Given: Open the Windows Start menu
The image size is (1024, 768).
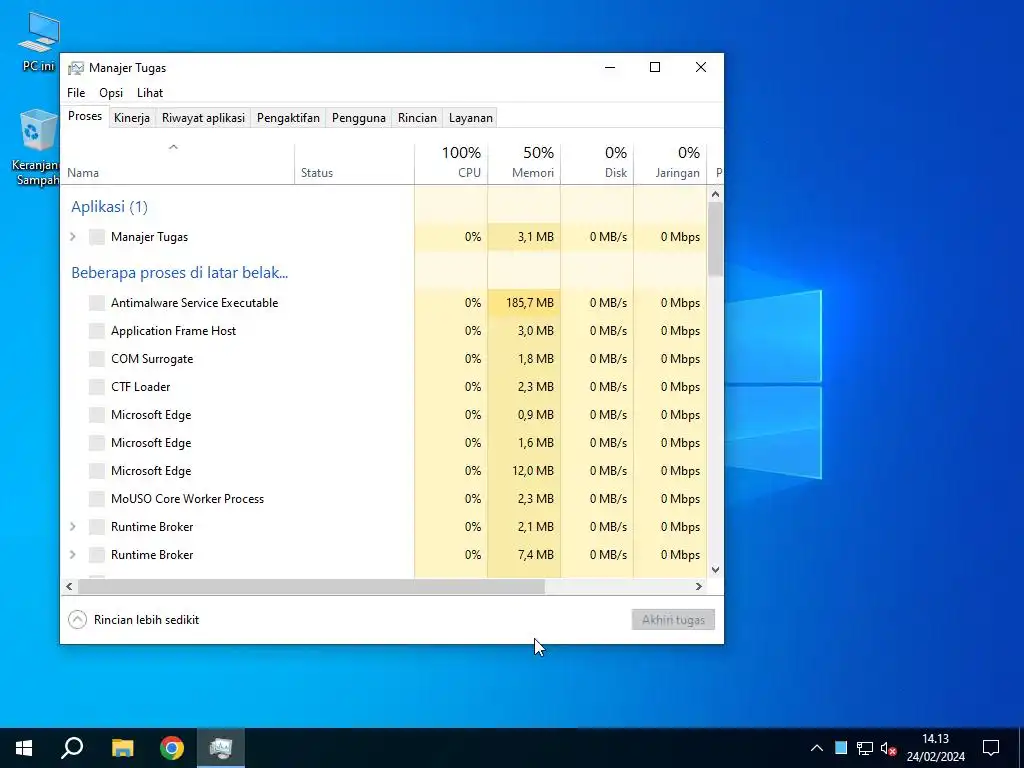Looking at the screenshot, I should (x=24, y=748).
